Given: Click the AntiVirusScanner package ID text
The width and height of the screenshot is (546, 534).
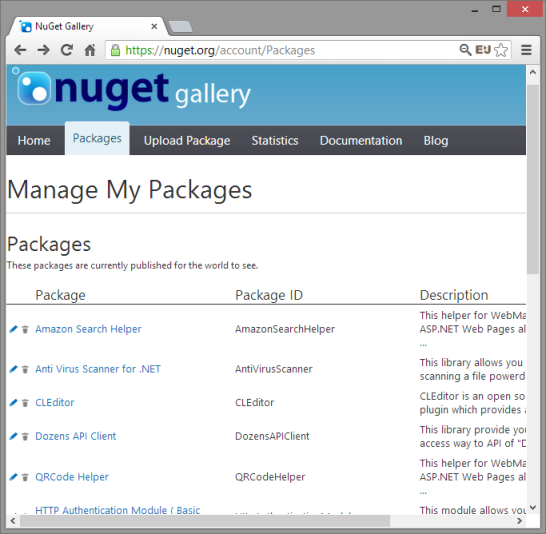Looking at the screenshot, I should pos(274,369).
